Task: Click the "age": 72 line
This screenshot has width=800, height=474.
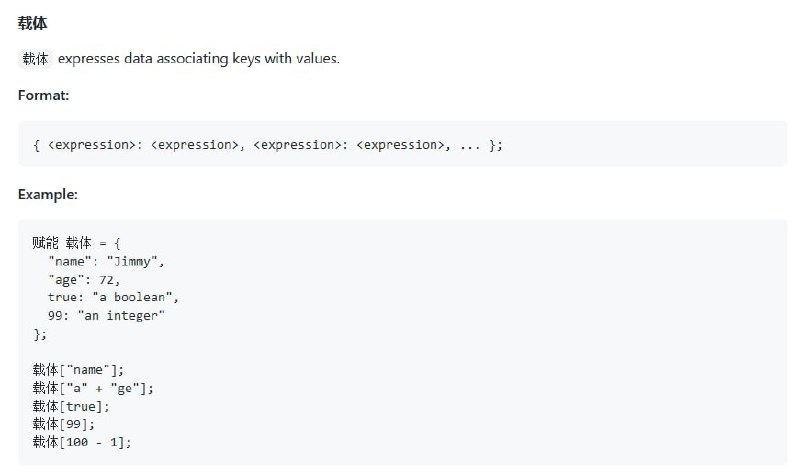Action: tap(84, 280)
